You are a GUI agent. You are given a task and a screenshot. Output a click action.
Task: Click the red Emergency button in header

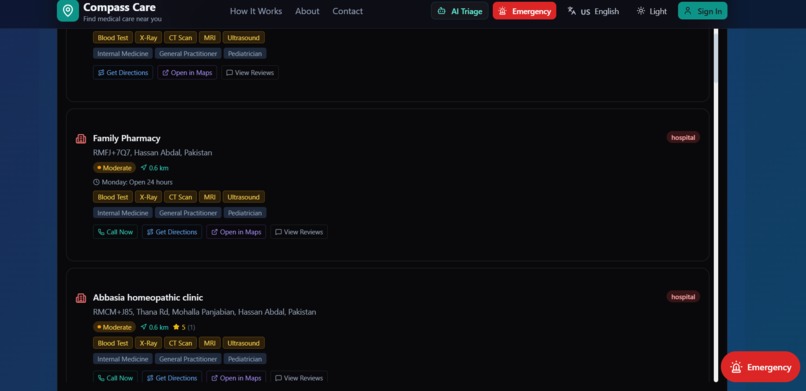click(x=524, y=11)
